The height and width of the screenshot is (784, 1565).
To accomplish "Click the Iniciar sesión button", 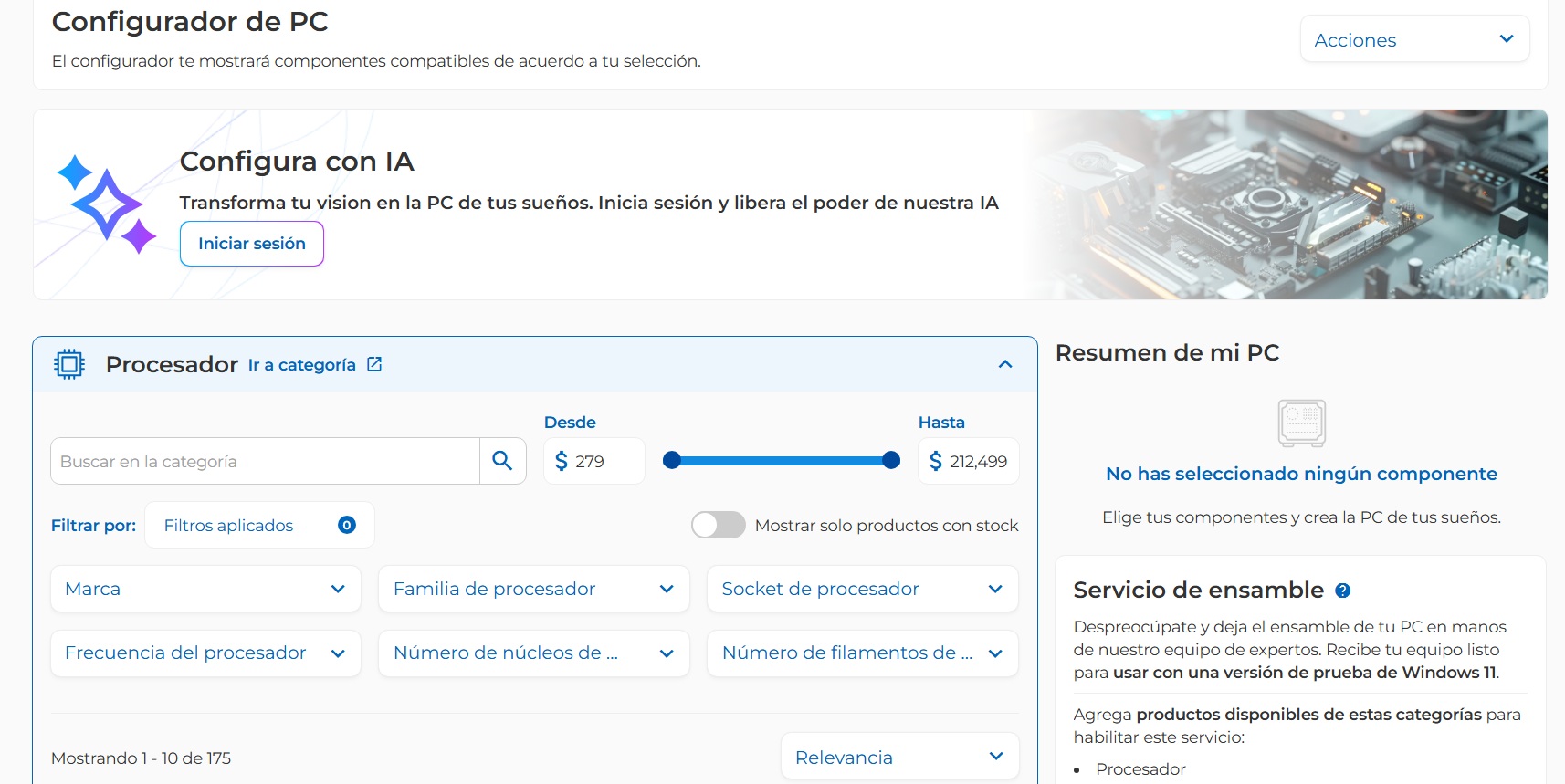I will pyautogui.click(x=252, y=244).
